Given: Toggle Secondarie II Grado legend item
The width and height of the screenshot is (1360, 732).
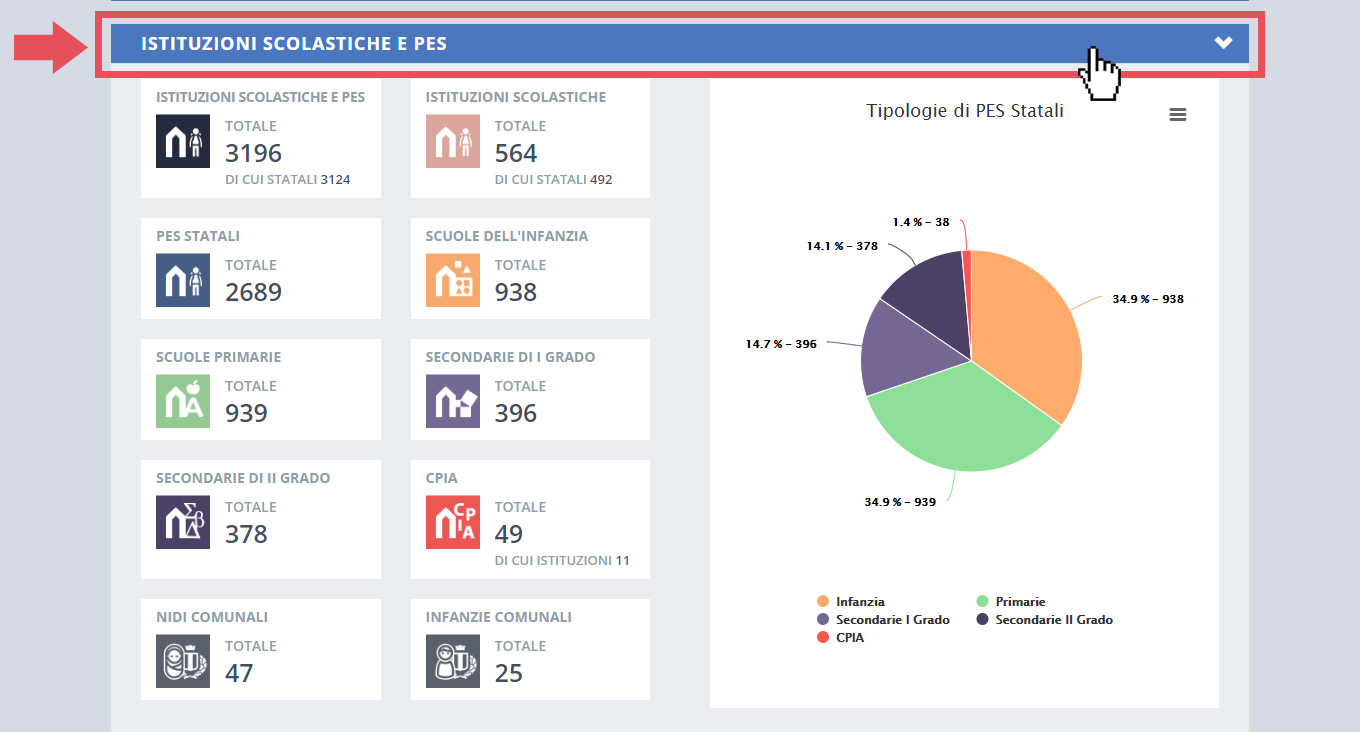Looking at the screenshot, I should click(x=1044, y=620).
